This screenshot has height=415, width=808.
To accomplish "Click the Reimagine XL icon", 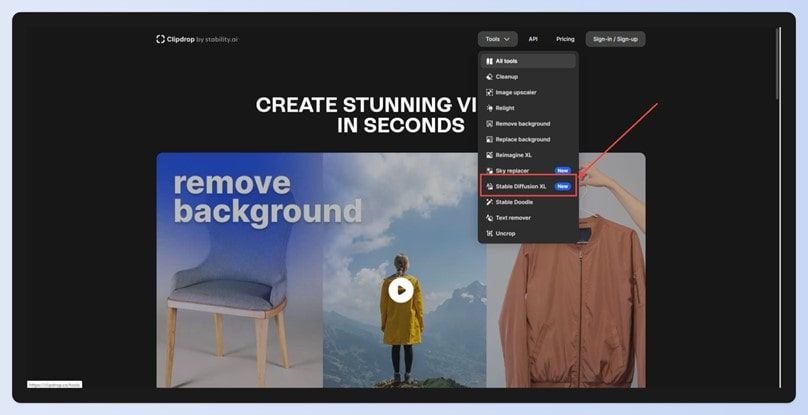I will click(x=490, y=155).
